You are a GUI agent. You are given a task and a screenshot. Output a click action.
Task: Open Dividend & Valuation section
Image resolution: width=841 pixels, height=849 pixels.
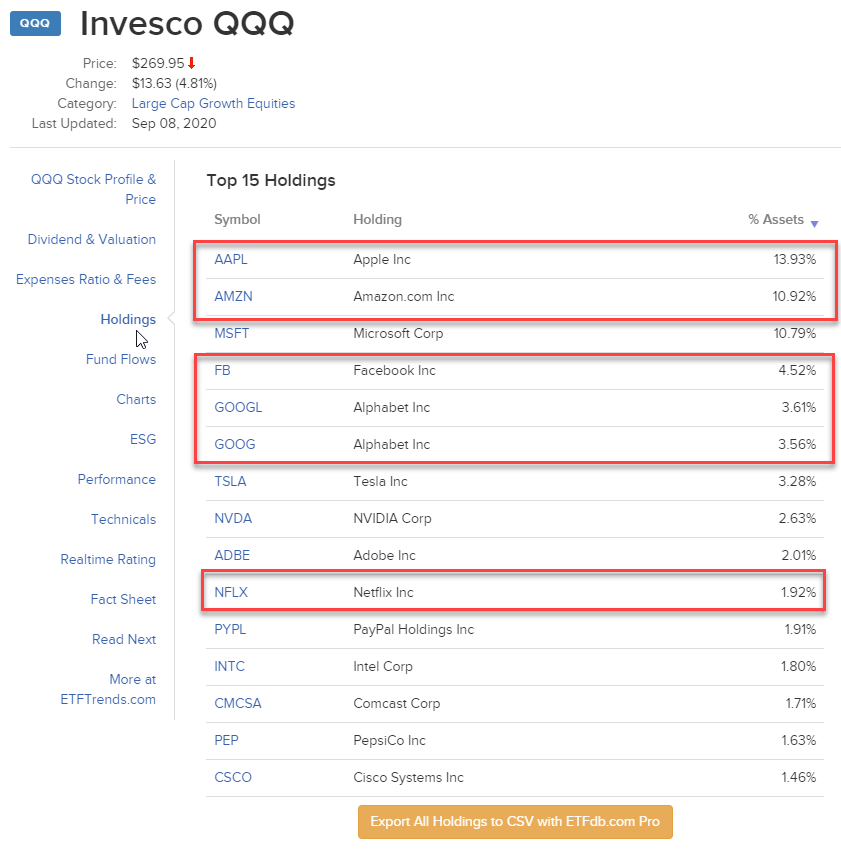(x=92, y=239)
